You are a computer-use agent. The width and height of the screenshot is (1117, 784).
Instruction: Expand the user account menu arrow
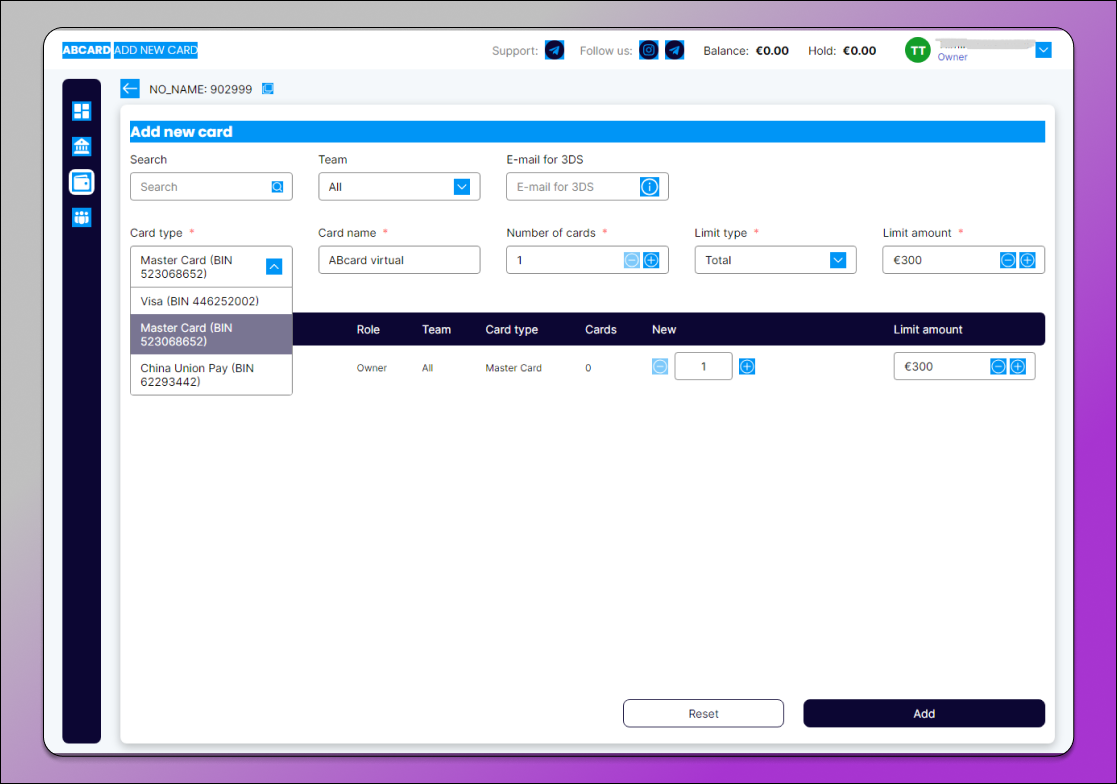coord(1043,50)
